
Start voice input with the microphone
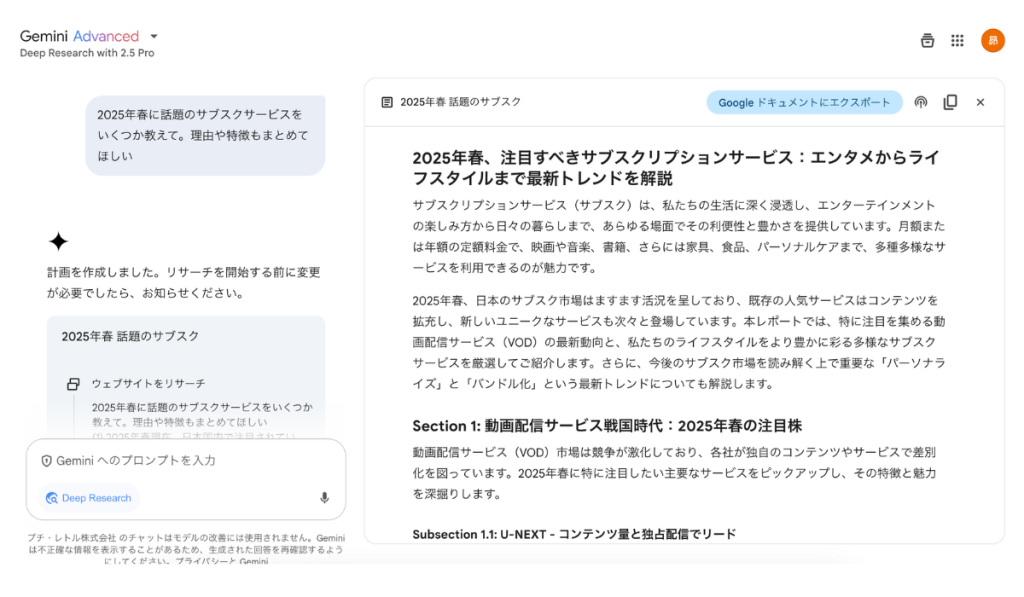[325, 498]
